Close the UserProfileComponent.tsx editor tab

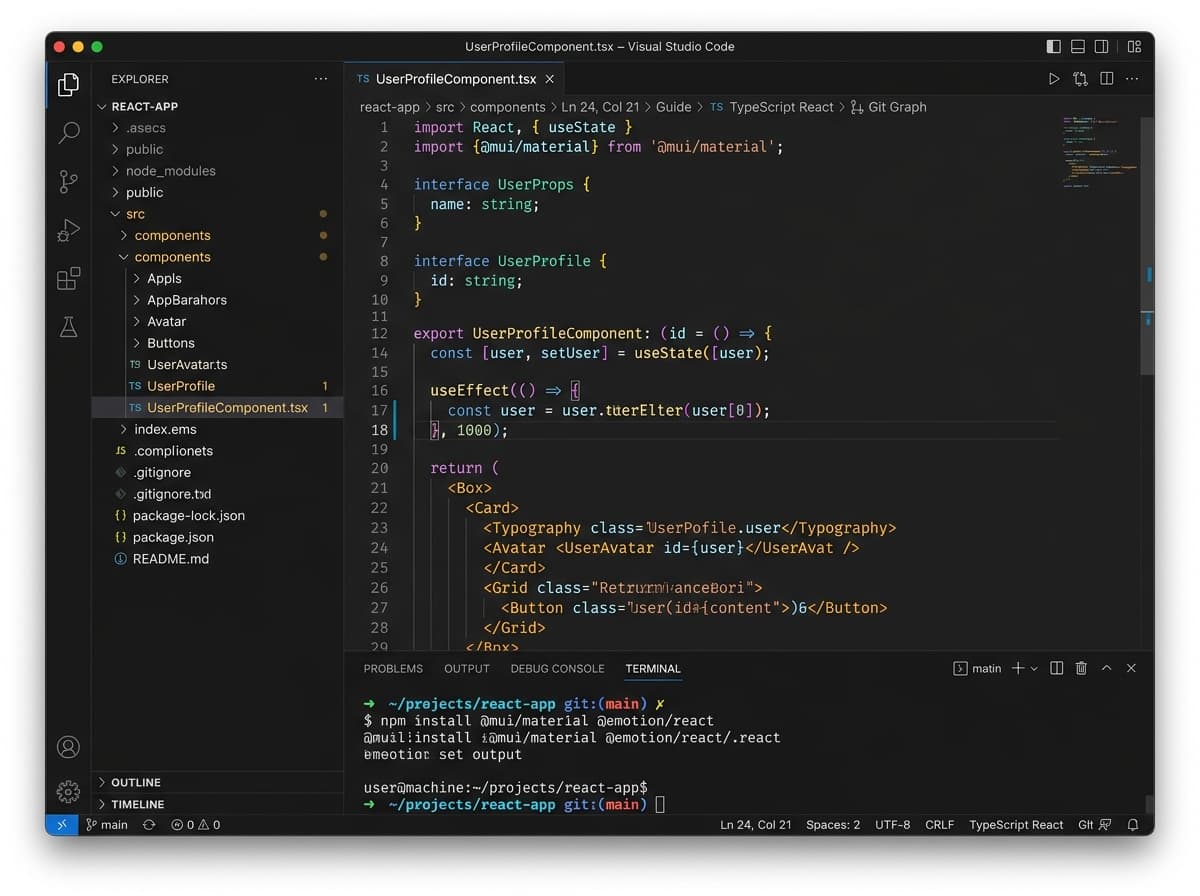click(549, 79)
